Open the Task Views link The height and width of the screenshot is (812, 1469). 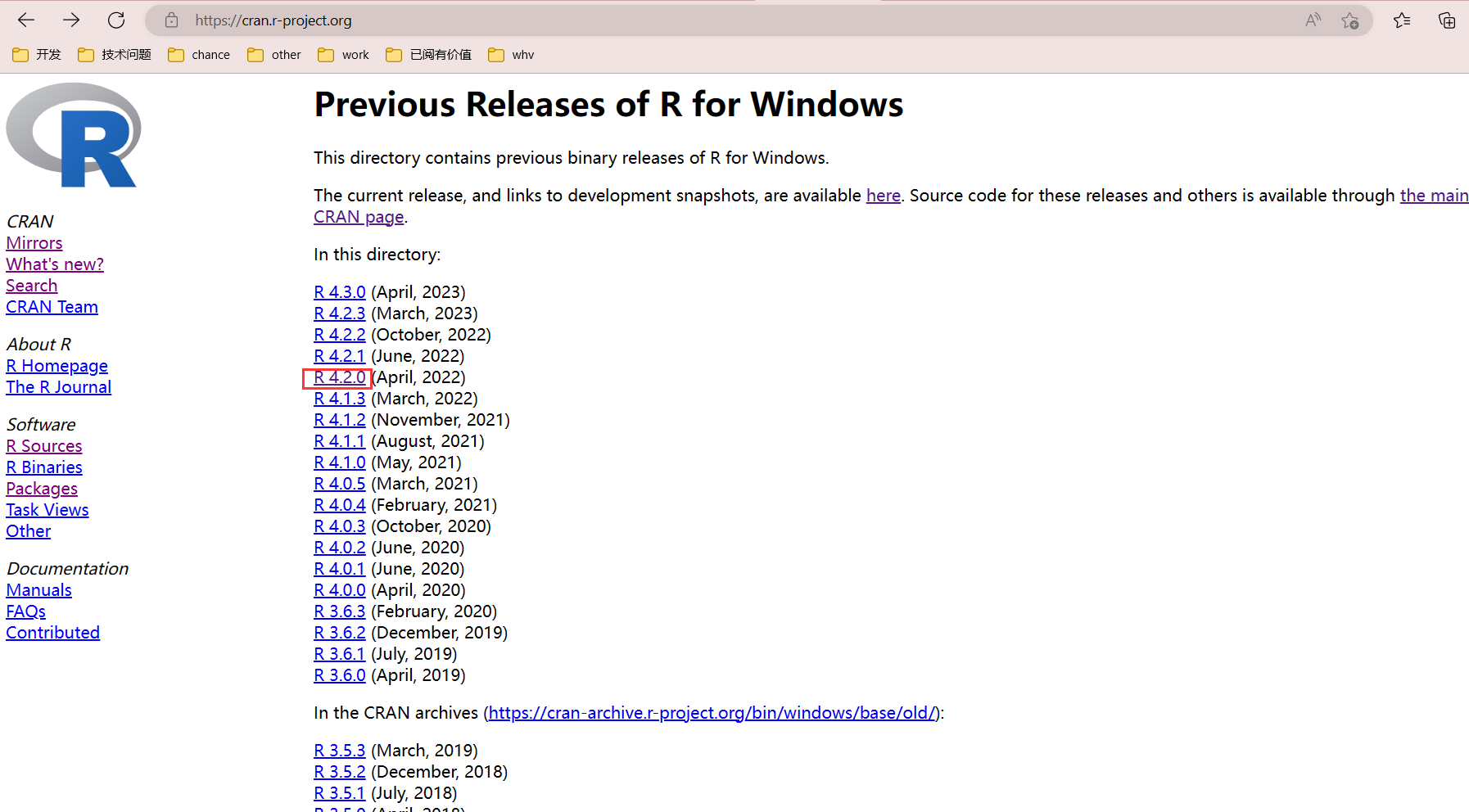47,510
